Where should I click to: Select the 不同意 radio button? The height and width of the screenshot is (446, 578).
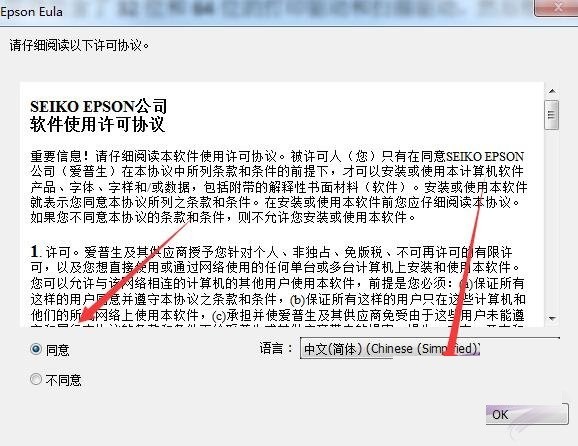36,379
